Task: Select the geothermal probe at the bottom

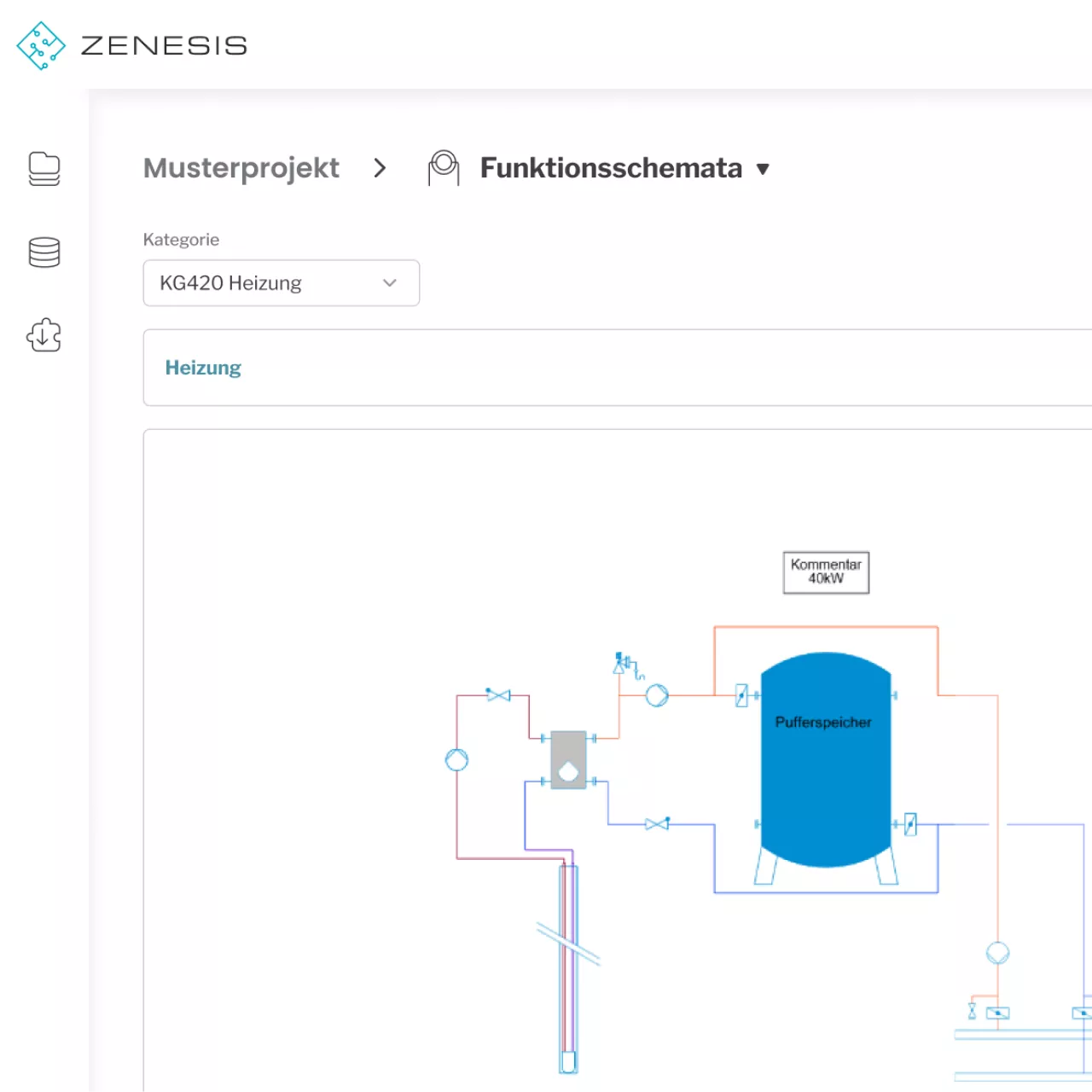Action: click(568, 973)
